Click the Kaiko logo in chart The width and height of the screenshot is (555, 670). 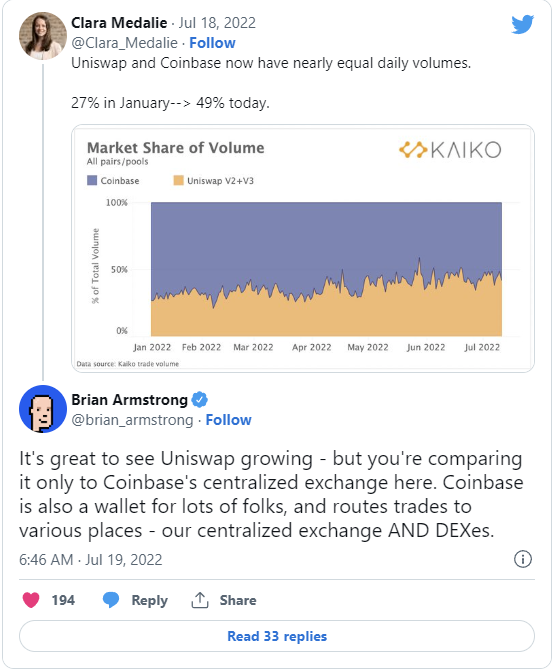[450, 150]
